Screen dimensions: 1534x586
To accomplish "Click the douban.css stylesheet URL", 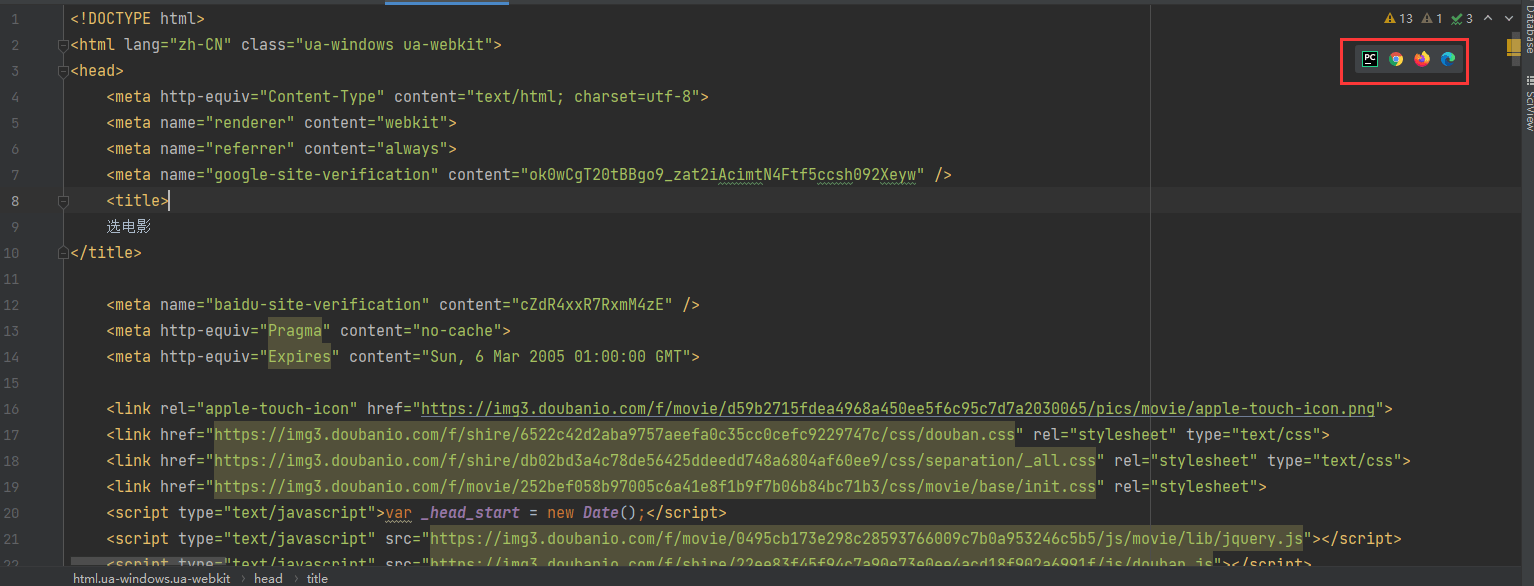I will [x=615, y=435].
